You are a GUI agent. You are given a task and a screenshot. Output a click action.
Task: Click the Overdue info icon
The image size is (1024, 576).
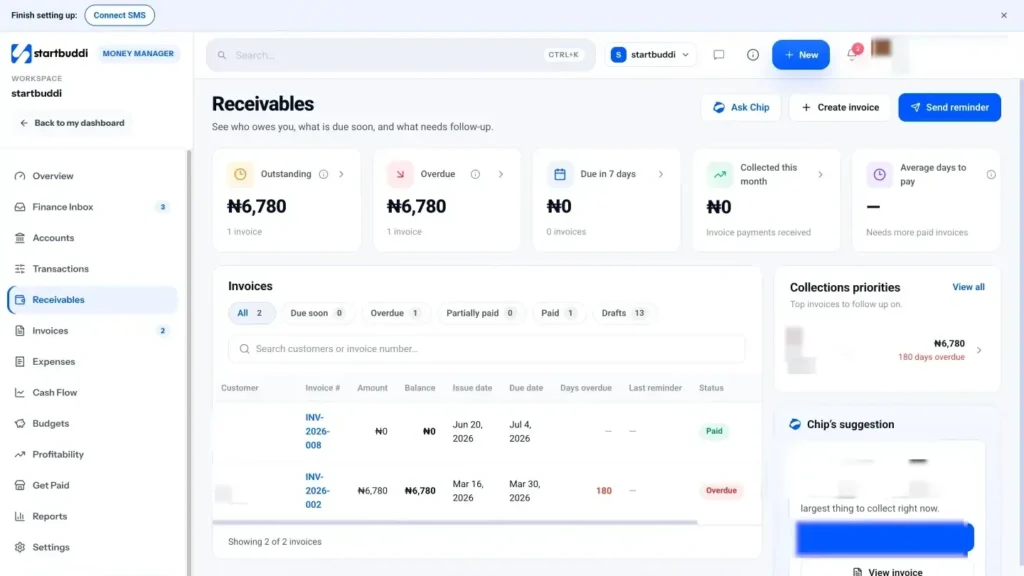475,174
